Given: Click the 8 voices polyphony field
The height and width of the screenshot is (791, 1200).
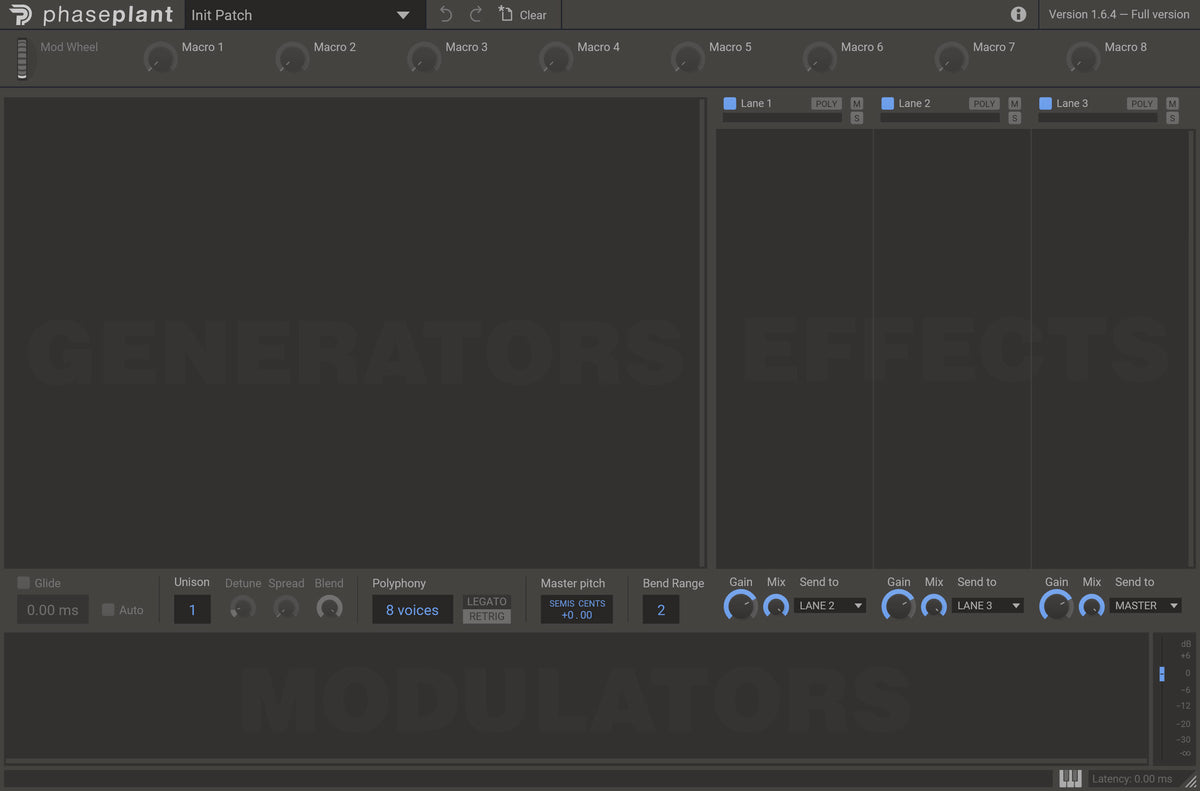Looking at the screenshot, I should point(412,610).
